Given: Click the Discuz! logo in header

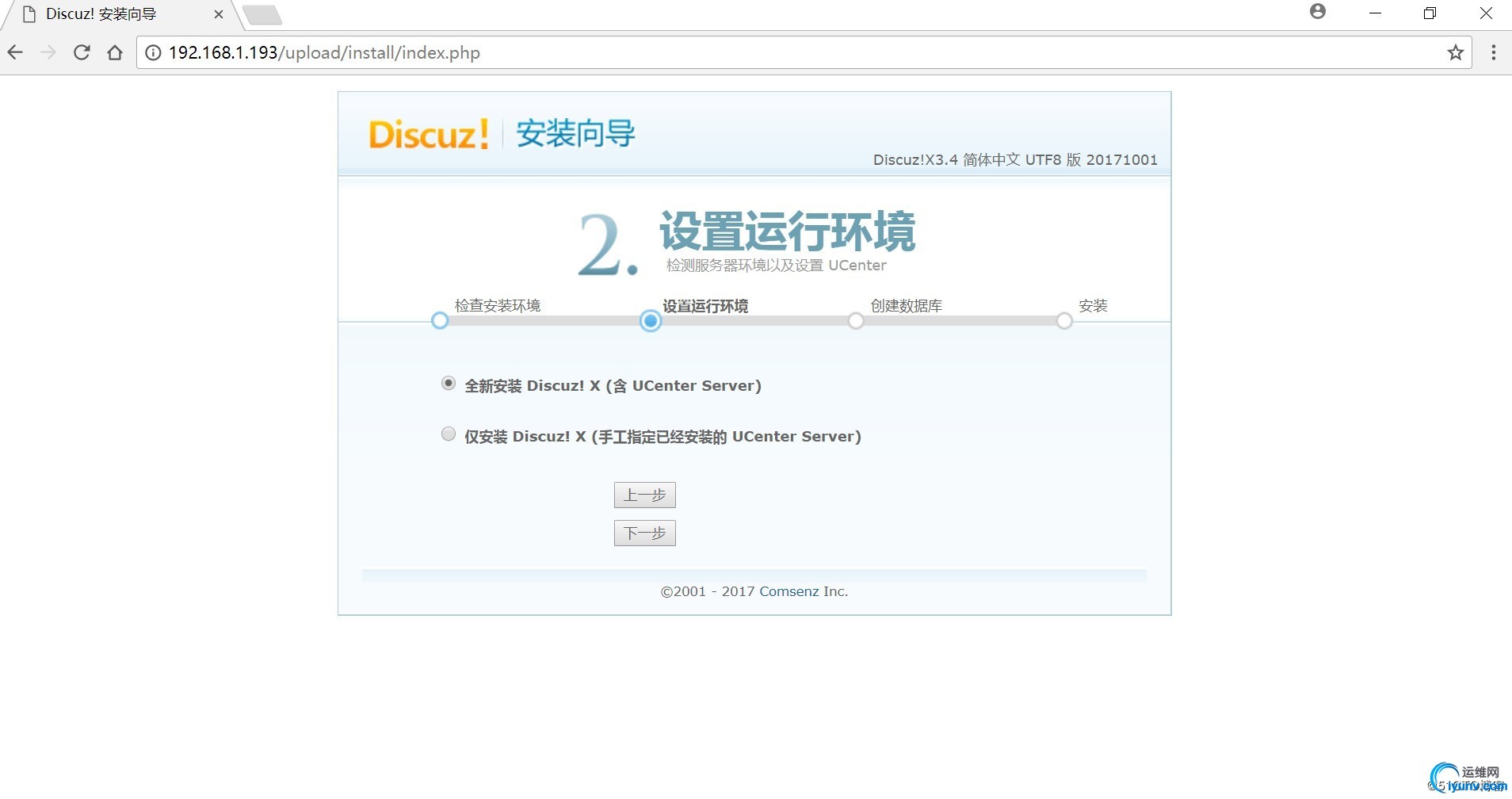Looking at the screenshot, I should pos(429,134).
